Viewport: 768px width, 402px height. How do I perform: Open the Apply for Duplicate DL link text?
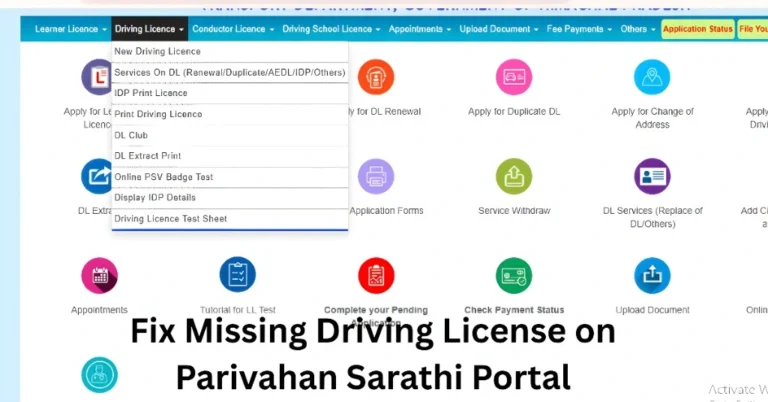(514, 112)
